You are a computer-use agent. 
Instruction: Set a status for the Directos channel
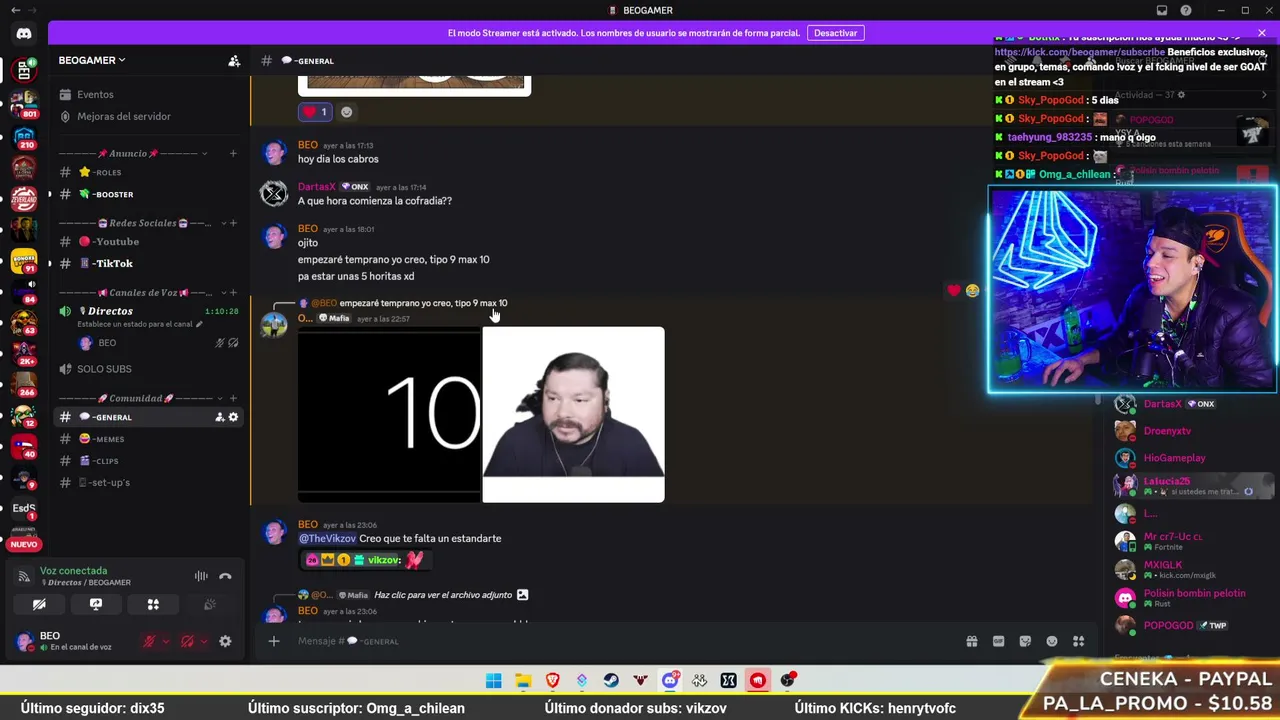[140, 324]
